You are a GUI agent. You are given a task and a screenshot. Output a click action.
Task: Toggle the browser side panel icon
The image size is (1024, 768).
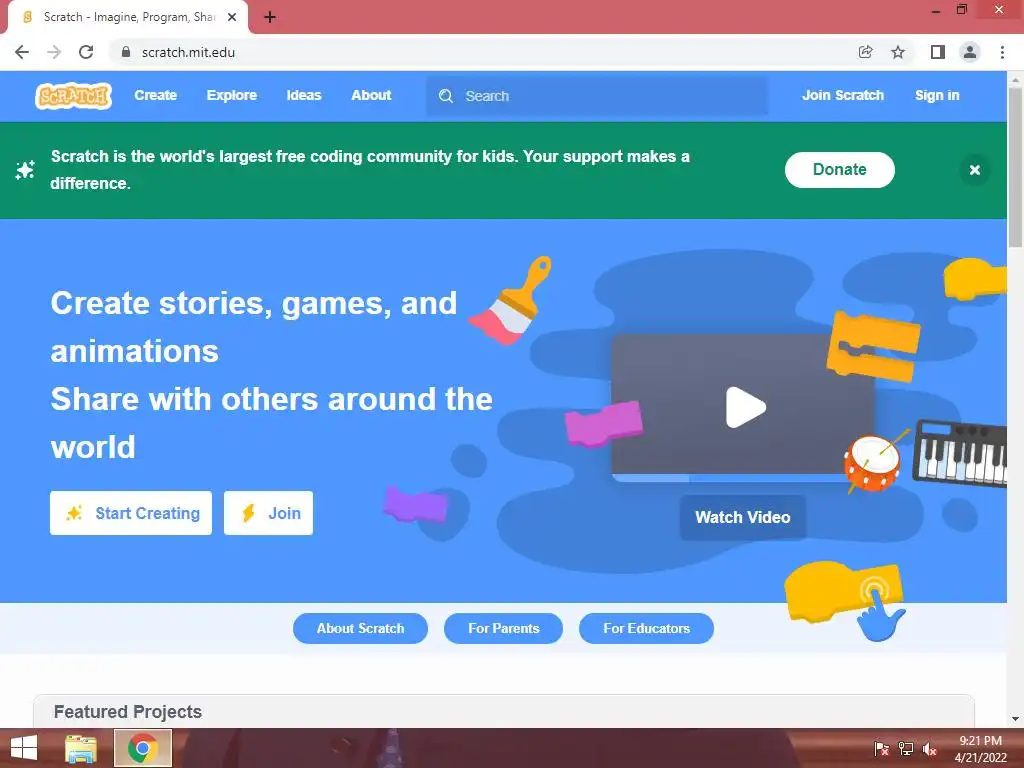pos(938,52)
